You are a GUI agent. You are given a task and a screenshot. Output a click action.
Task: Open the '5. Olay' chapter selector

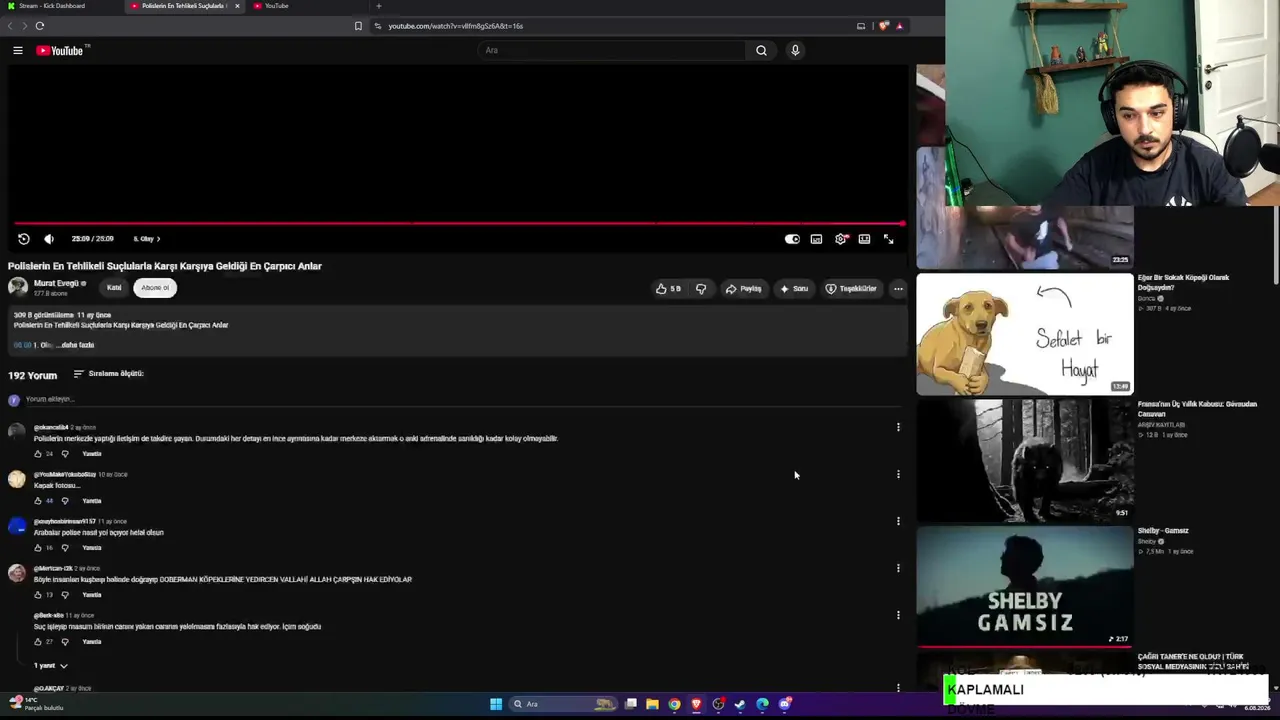pos(147,239)
